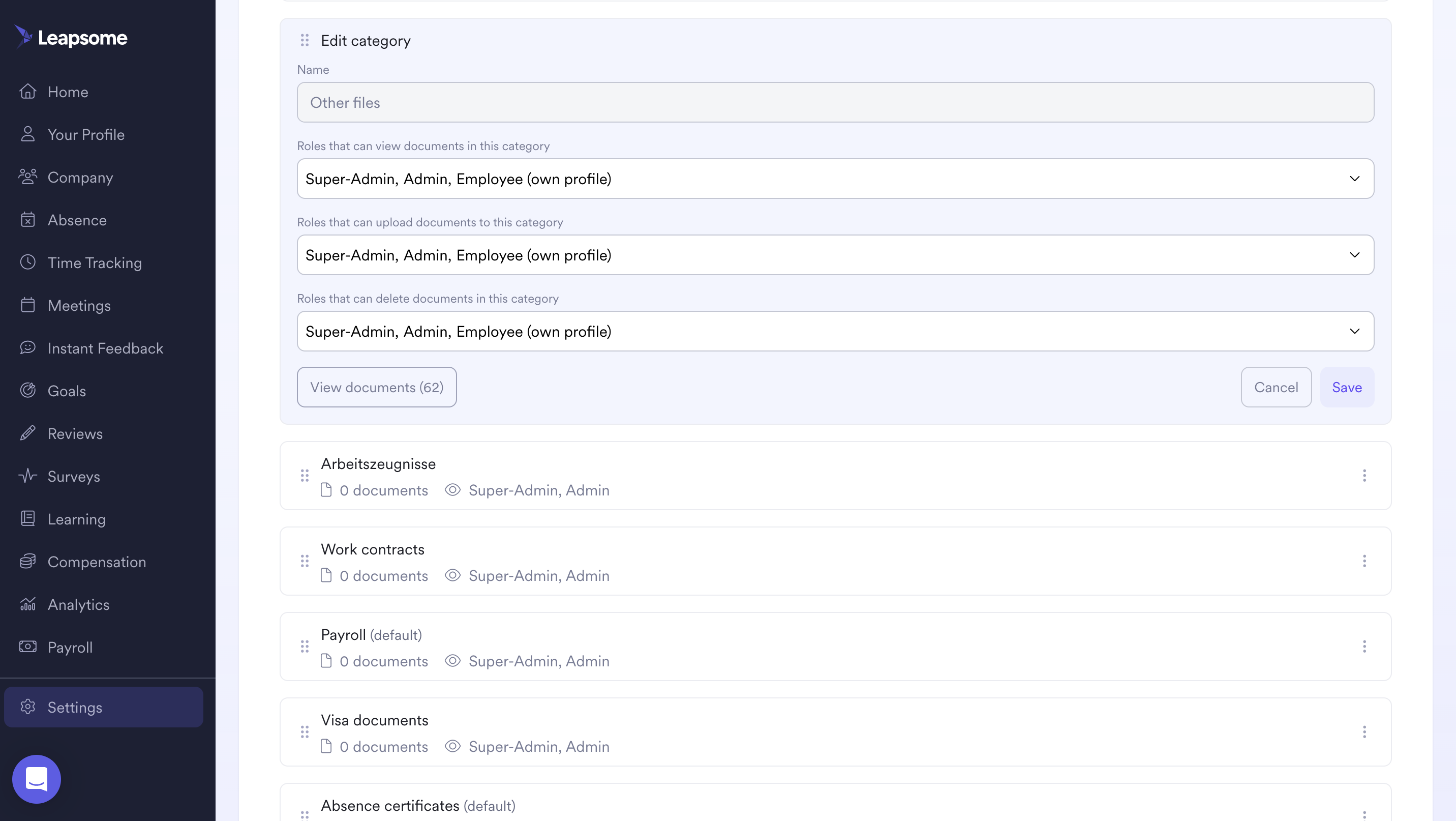Open Time Tracking from sidebar
1456x821 pixels.
coord(95,262)
